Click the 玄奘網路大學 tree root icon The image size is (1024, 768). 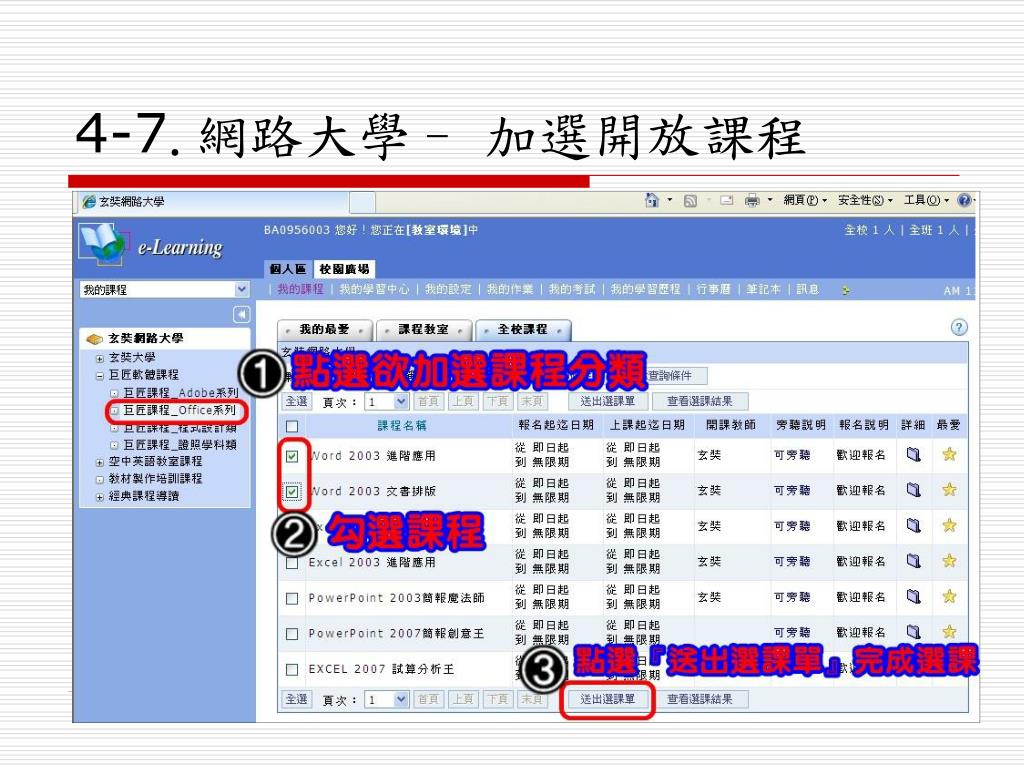(95, 339)
